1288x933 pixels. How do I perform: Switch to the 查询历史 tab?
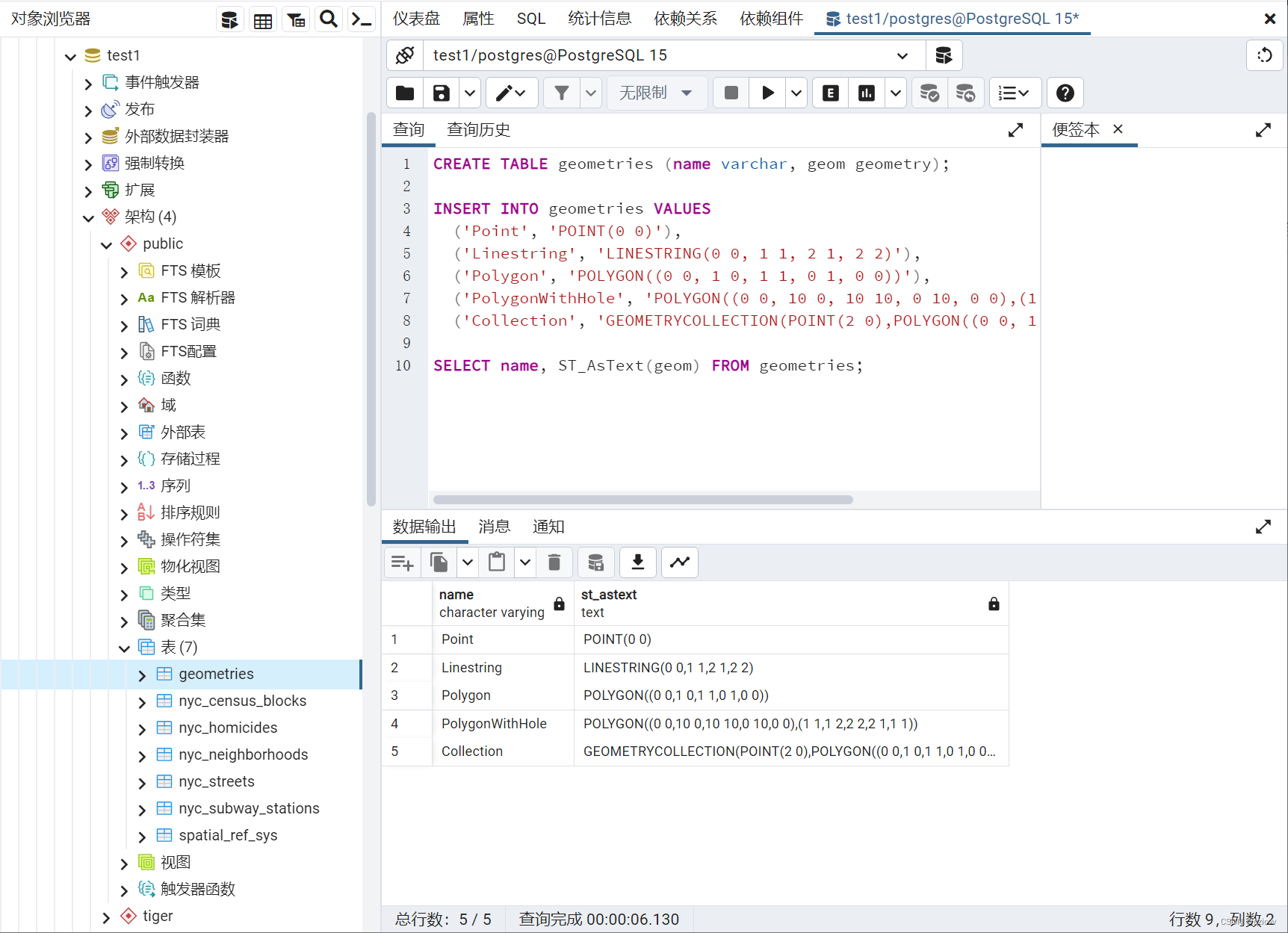coord(478,129)
